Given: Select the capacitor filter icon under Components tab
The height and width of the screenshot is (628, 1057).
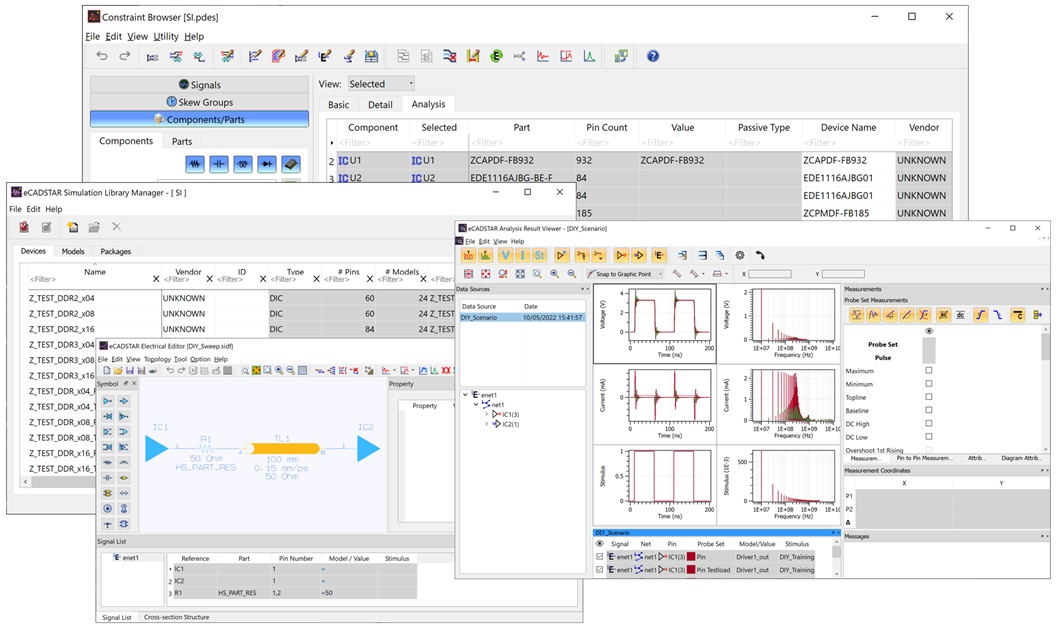Looking at the screenshot, I should [219, 164].
